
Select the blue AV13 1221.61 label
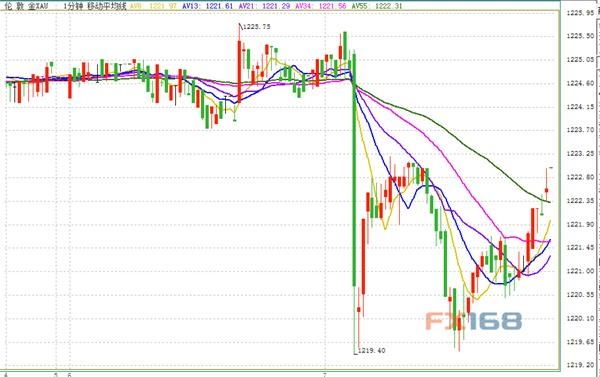click(207, 6)
